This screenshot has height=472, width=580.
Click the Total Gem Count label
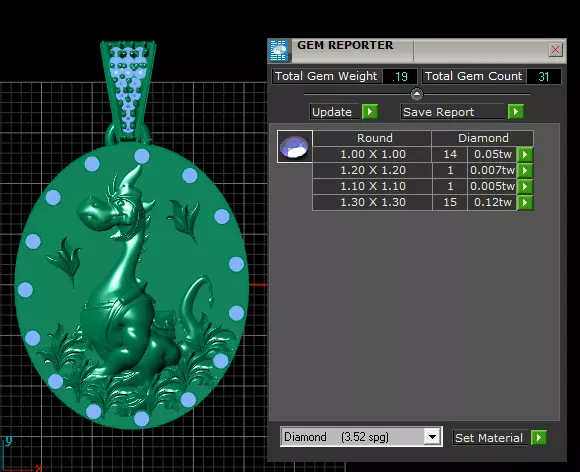473,76
